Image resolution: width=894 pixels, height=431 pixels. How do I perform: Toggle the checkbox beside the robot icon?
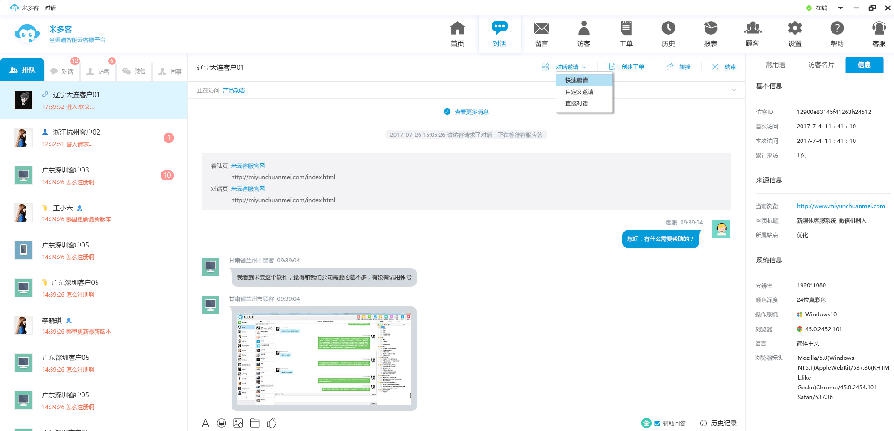(x=657, y=424)
